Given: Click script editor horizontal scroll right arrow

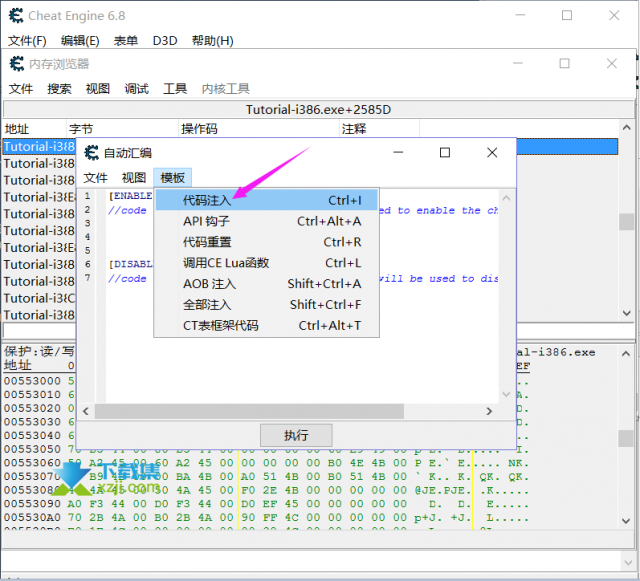Looking at the screenshot, I should click(489, 412).
